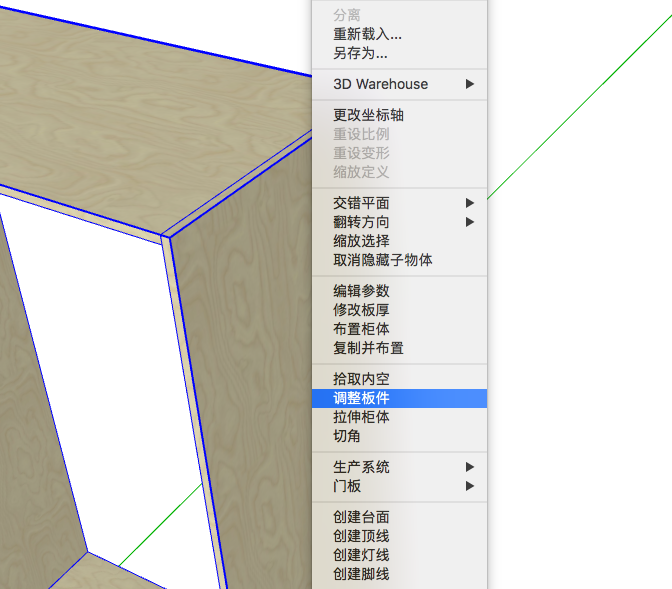The image size is (672, 589).
Task: Choose 拉伸柜体 to stretch the cabinet
Action: [x=361, y=417]
